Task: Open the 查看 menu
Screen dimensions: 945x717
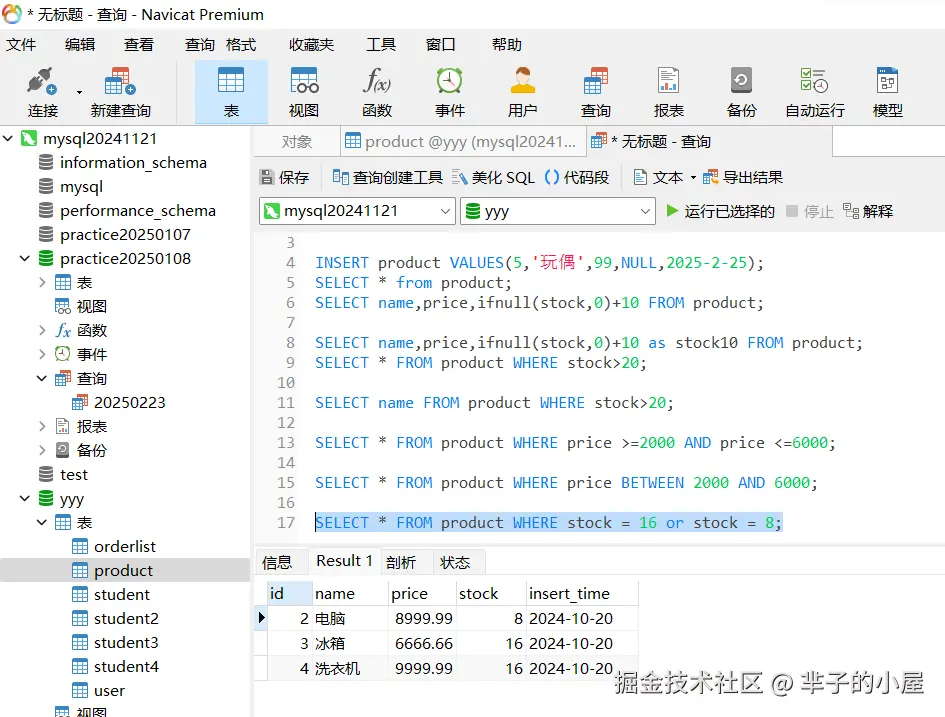Action: pyautogui.click(x=139, y=45)
